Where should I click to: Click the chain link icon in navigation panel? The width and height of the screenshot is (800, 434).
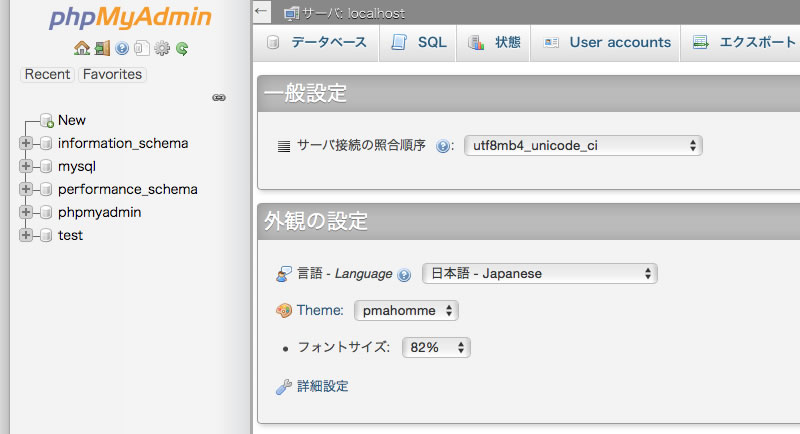pyautogui.click(x=219, y=97)
